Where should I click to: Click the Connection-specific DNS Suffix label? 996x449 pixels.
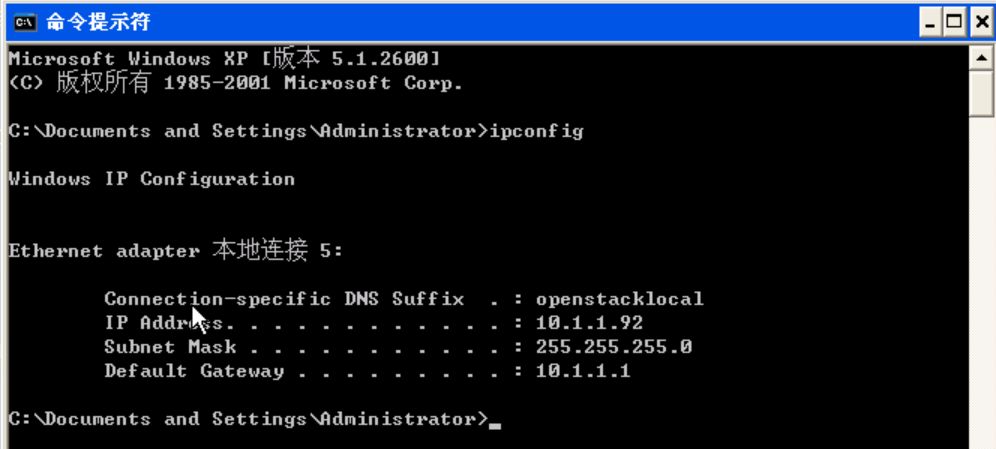coord(284,299)
